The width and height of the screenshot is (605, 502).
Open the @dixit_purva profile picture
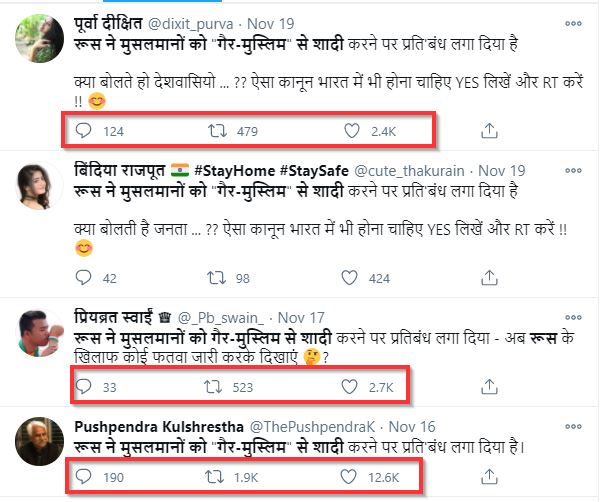pyautogui.click(x=39, y=38)
